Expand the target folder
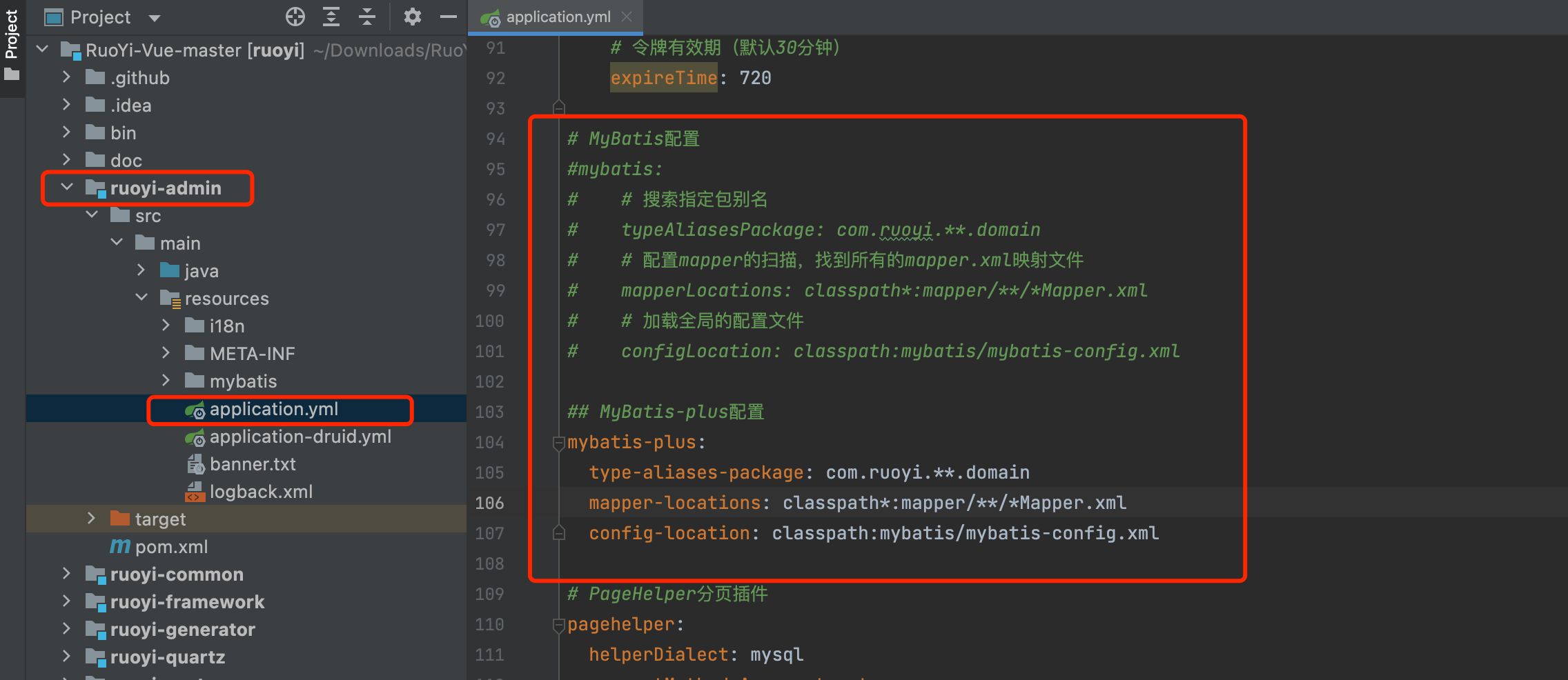The width and height of the screenshot is (1568, 680). (92, 519)
